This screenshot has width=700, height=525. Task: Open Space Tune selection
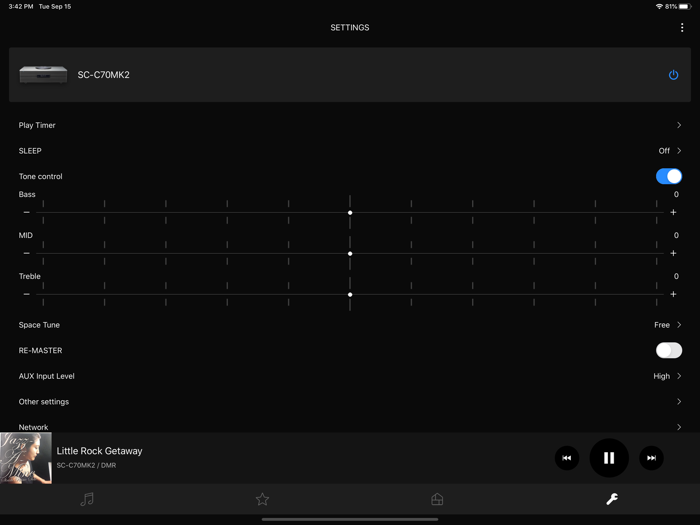click(x=350, y=325)
